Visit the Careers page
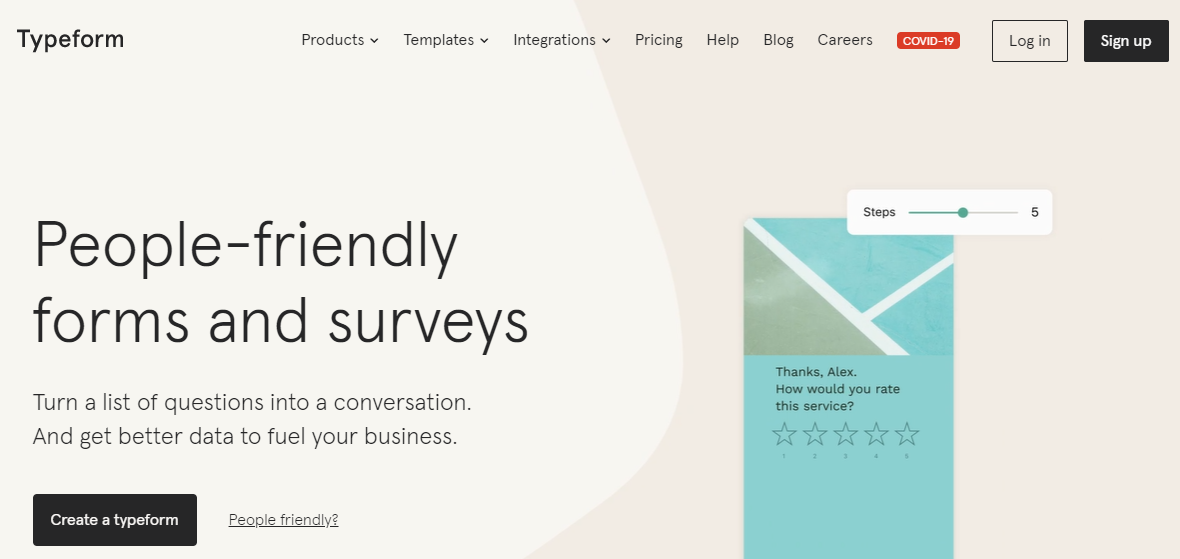This screenshot has width=1180, height=559. point(845,40)
